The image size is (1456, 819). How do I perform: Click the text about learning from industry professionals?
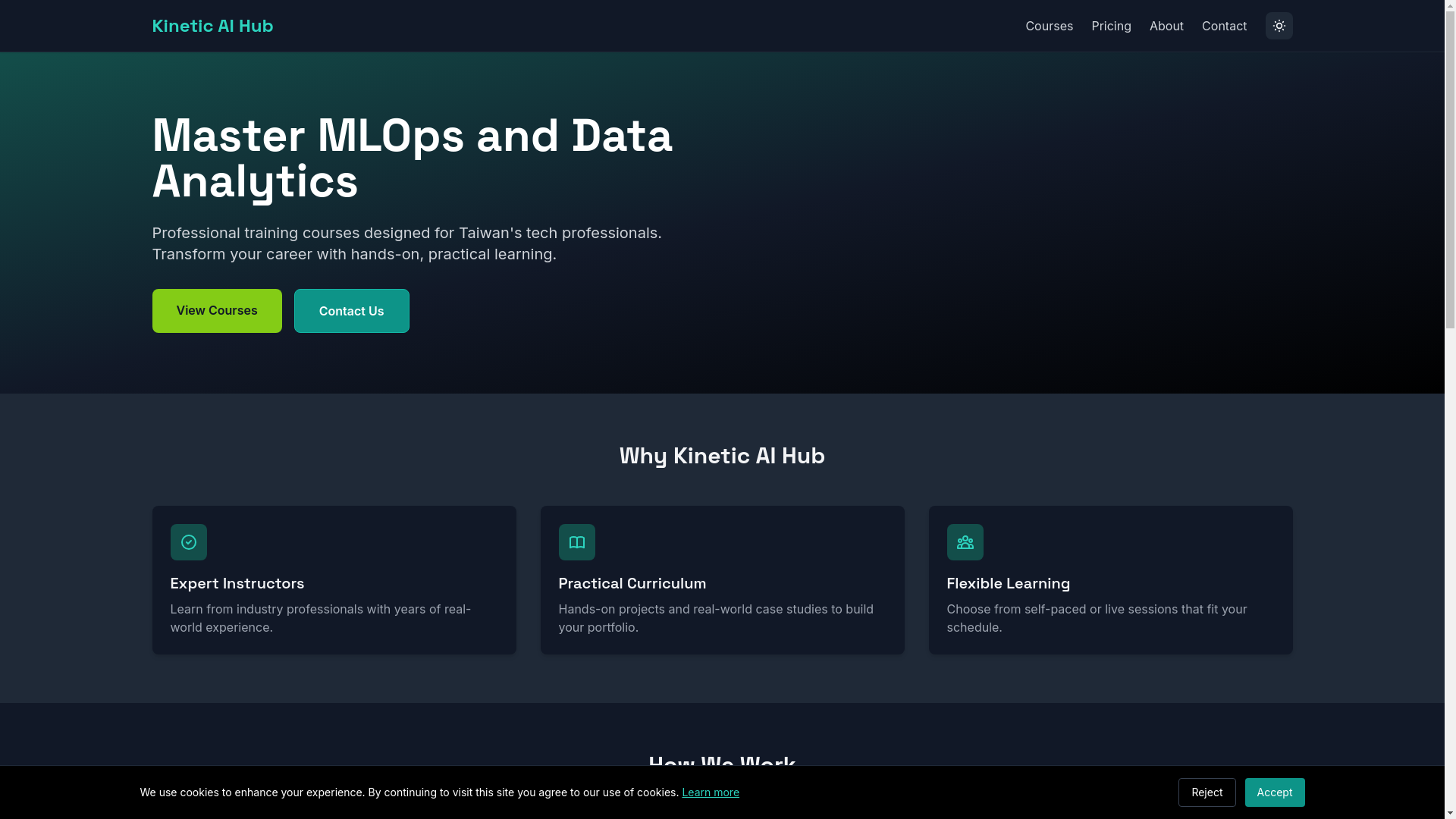(320, 618)
